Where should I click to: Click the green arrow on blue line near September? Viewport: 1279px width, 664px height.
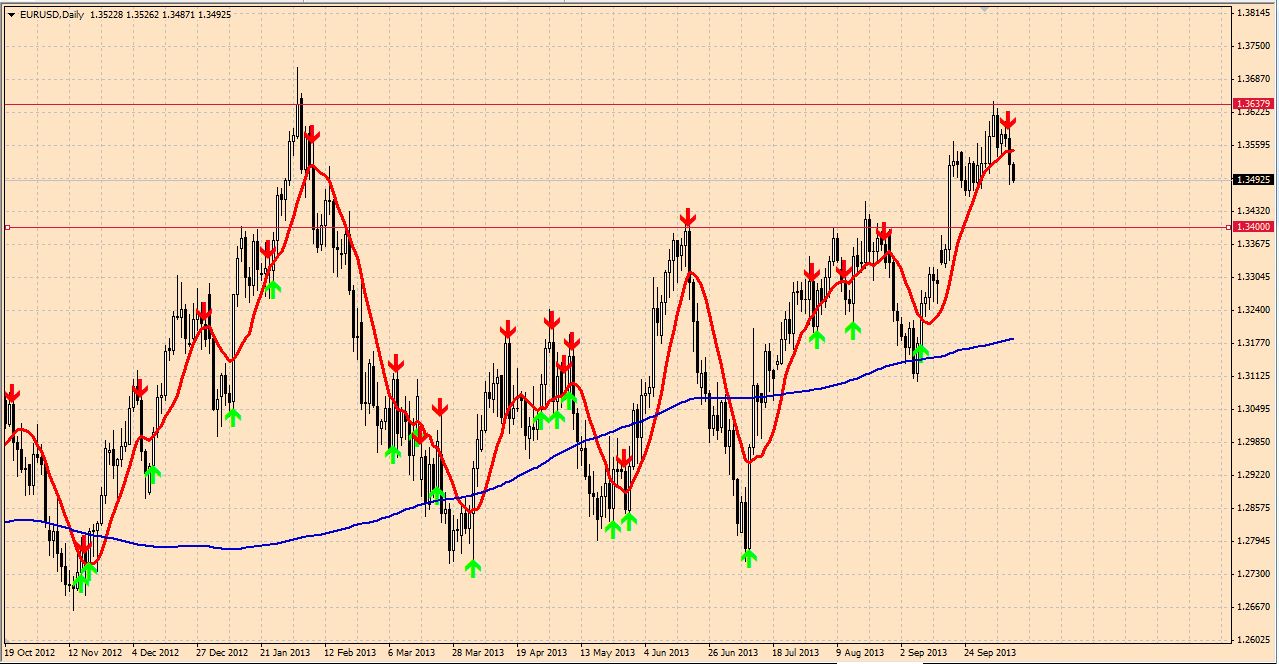921,352
